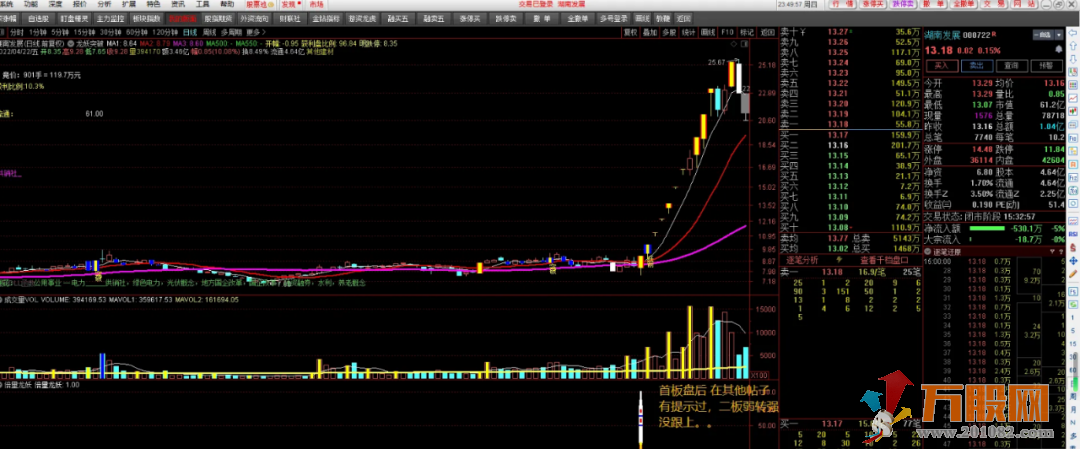Click the 卖出 sell button
This screenshot has height=449, width=1080.
pyautogui.click(x=976, y=65)
